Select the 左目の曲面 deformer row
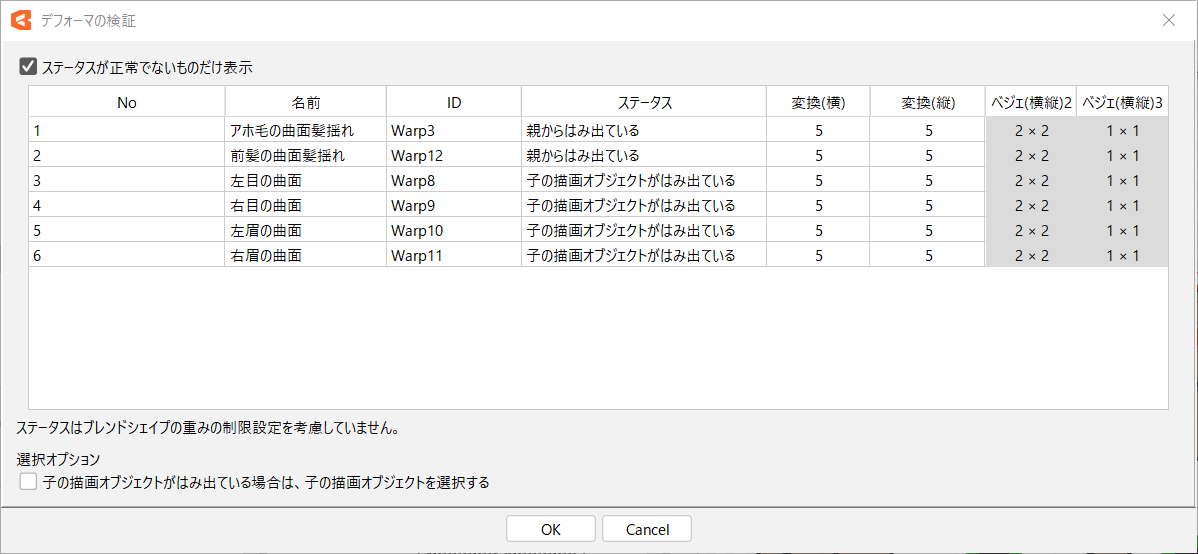 (265, 180)
